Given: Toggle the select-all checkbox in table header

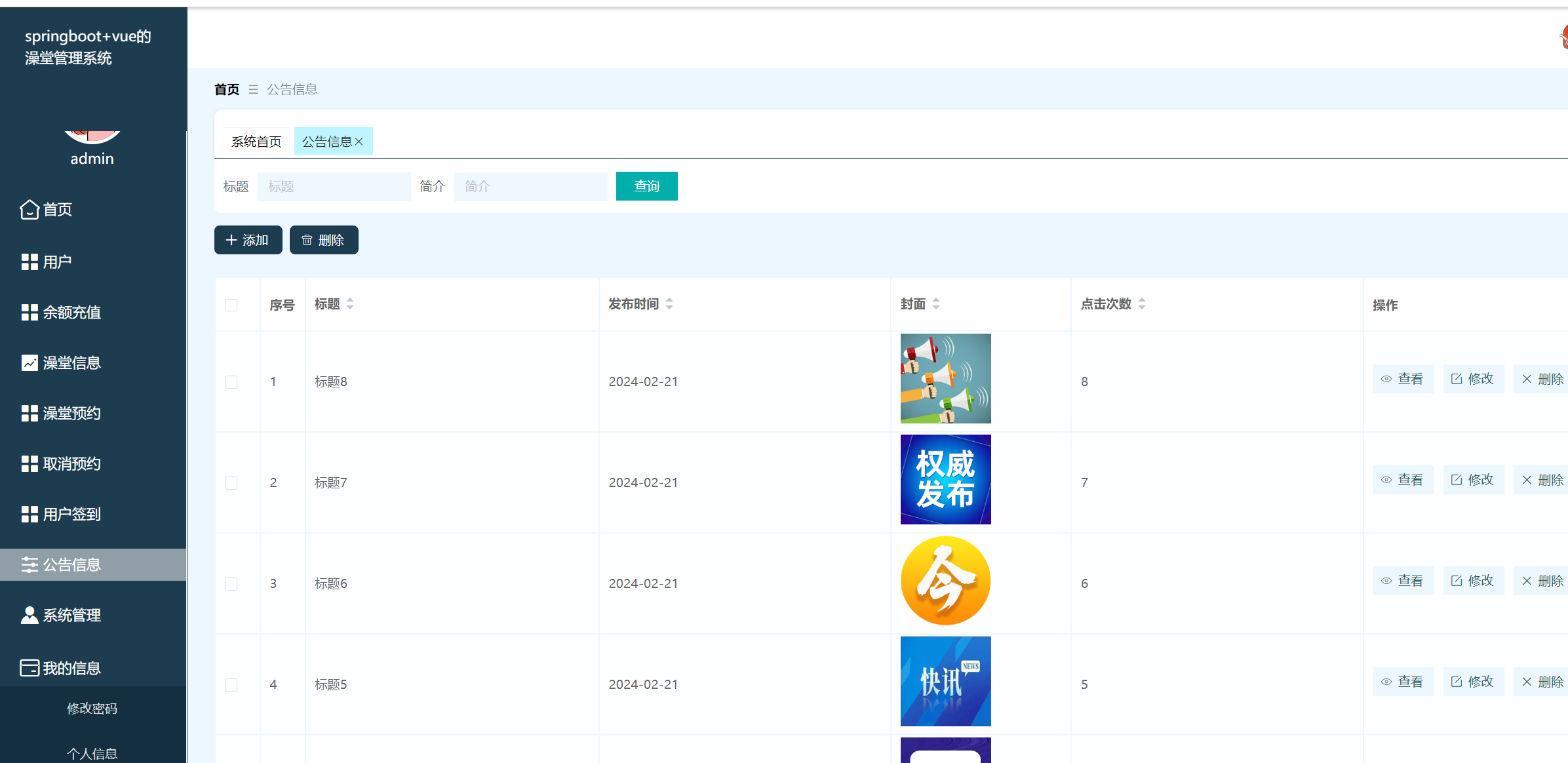Looking at the screenshot, I should [x=231, y=305].
